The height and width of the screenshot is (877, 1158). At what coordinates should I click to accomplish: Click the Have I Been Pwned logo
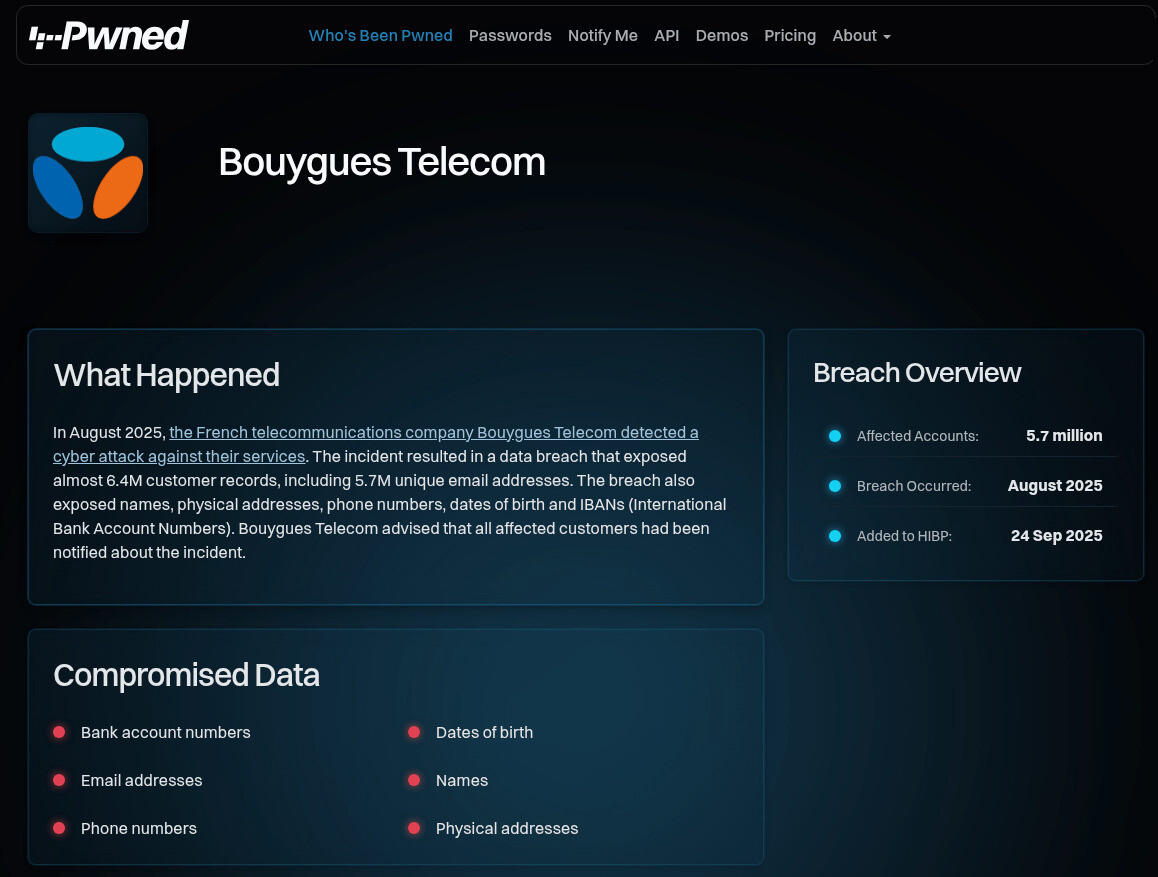coord(109,36)
